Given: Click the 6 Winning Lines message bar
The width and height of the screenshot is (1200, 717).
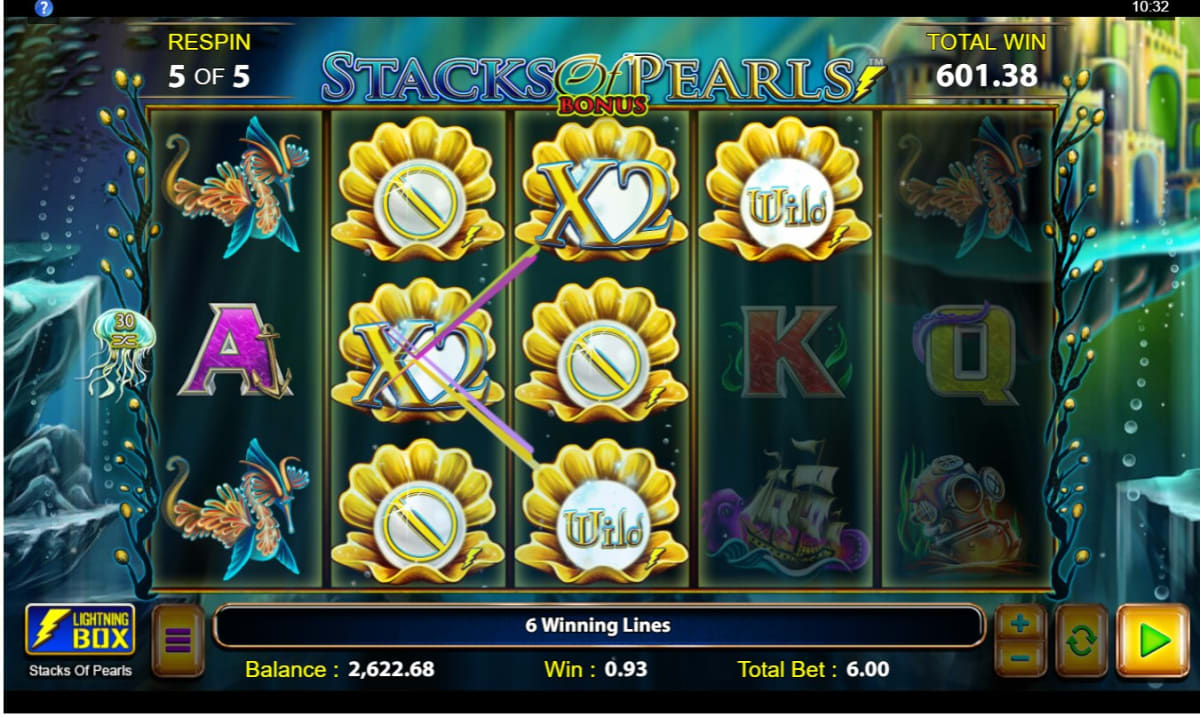Looking at the screenshot, I should coord(598,626).
